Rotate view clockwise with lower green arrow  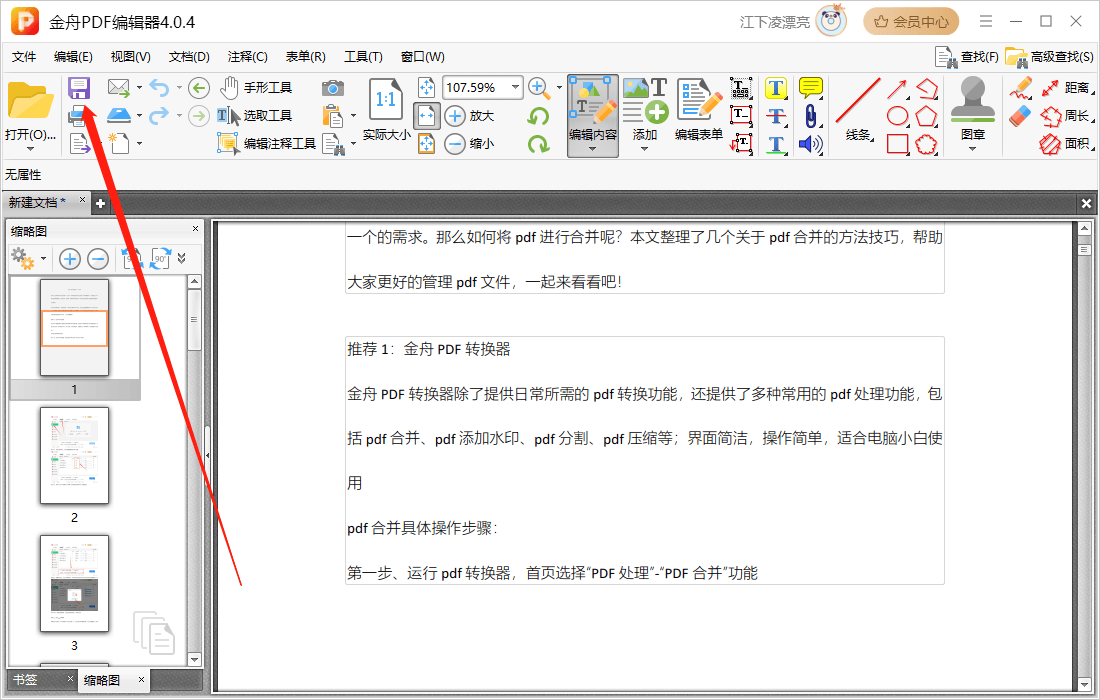(538, 144)
